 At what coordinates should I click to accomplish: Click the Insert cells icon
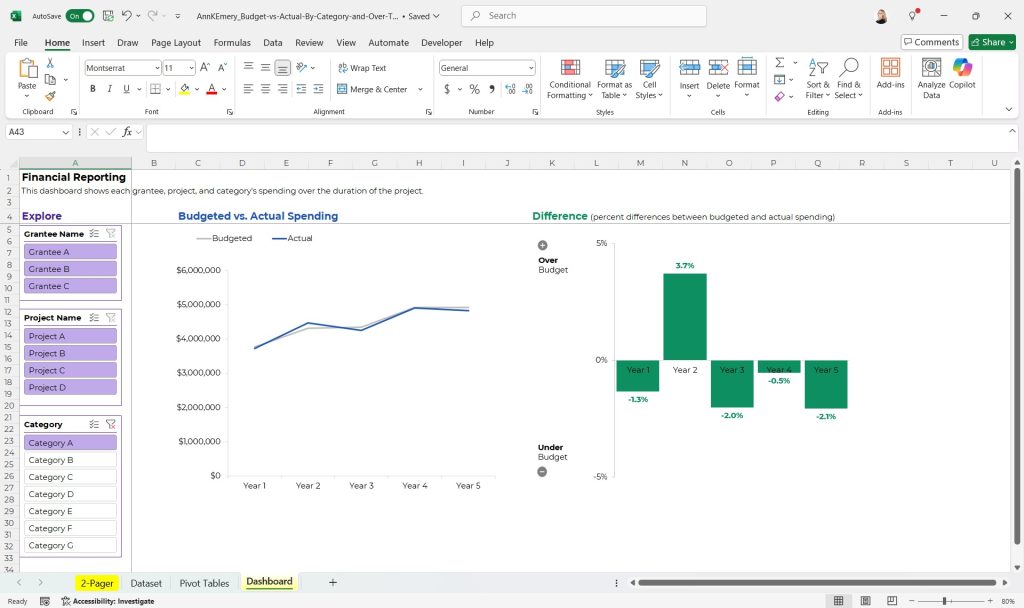[689, 67]
